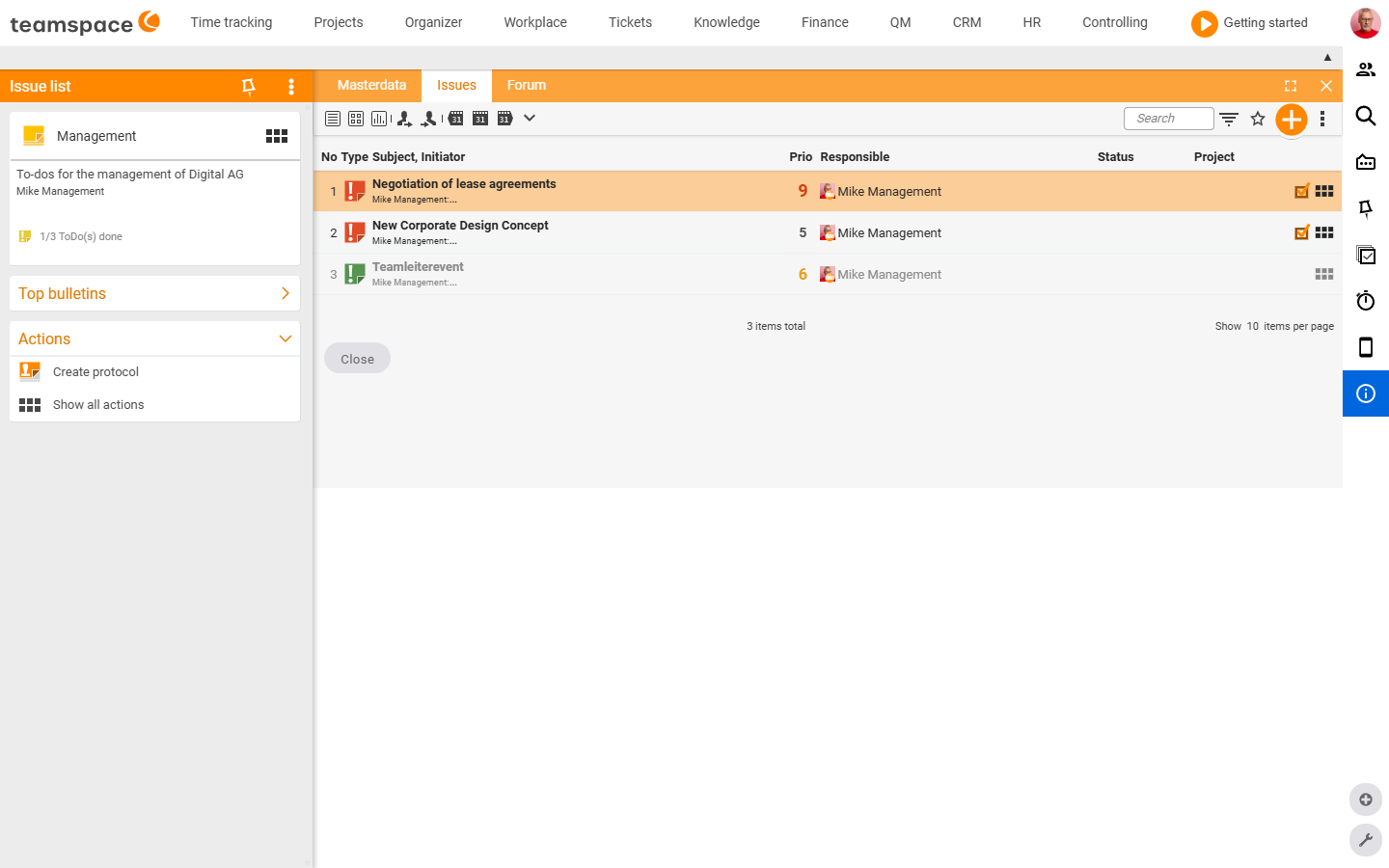Click the round grey plus button at the bottom right
This screenshot has height=868, width=1389.
(x=1366, y=800)
